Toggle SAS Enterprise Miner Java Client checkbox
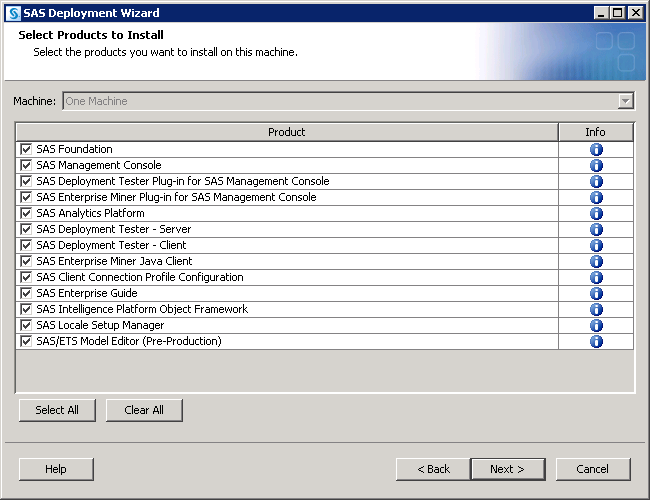 pos(26,261)
